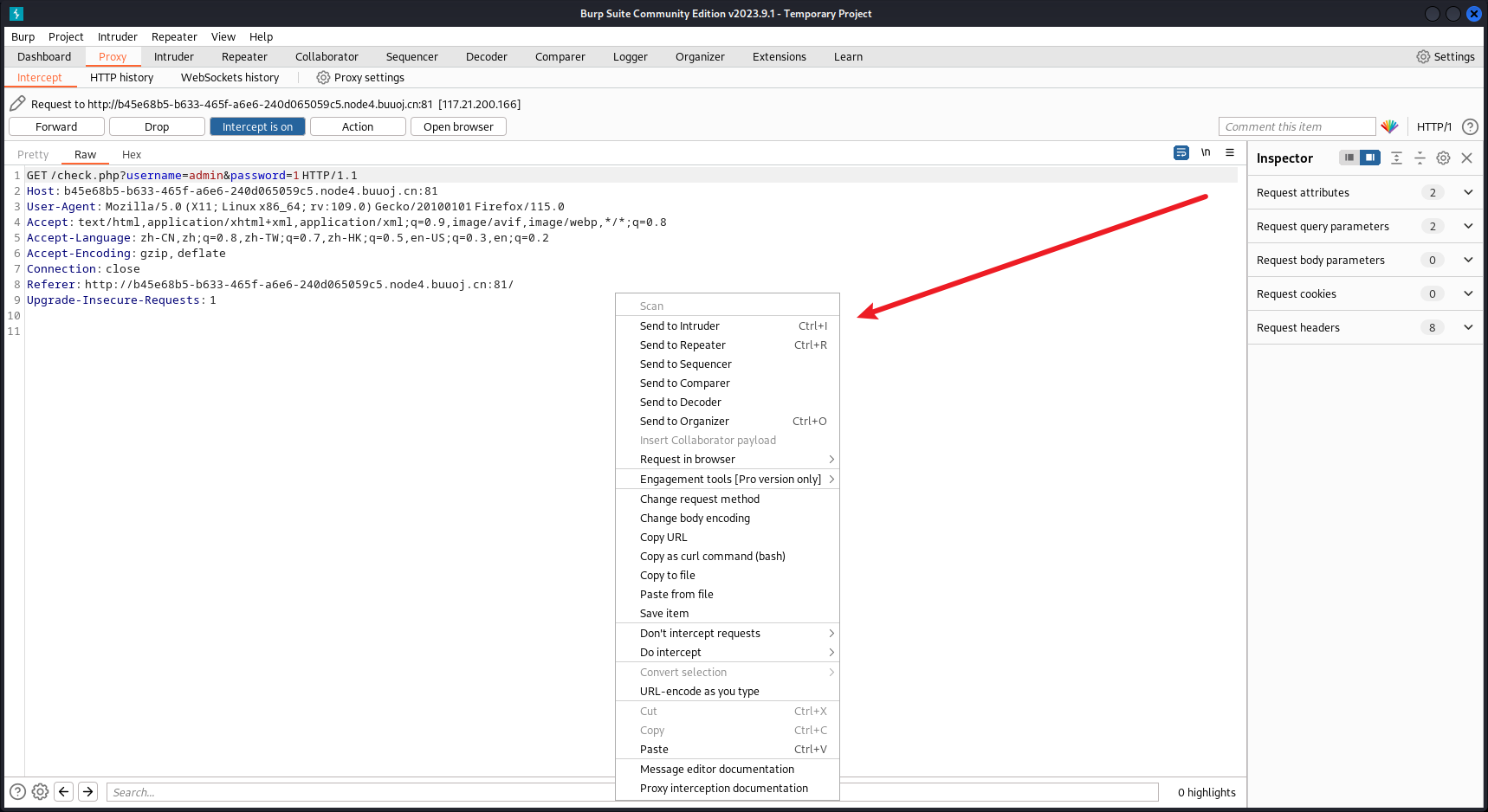Screen dimensions: 1488x812
Task: Open the Action button menu
Action: click(x=358, y=126)
